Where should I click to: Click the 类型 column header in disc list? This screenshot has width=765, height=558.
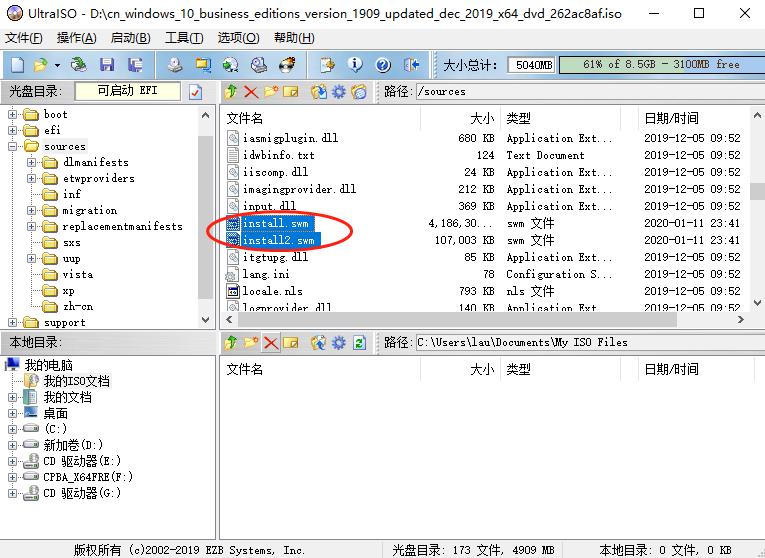click(x=561, y=118)
